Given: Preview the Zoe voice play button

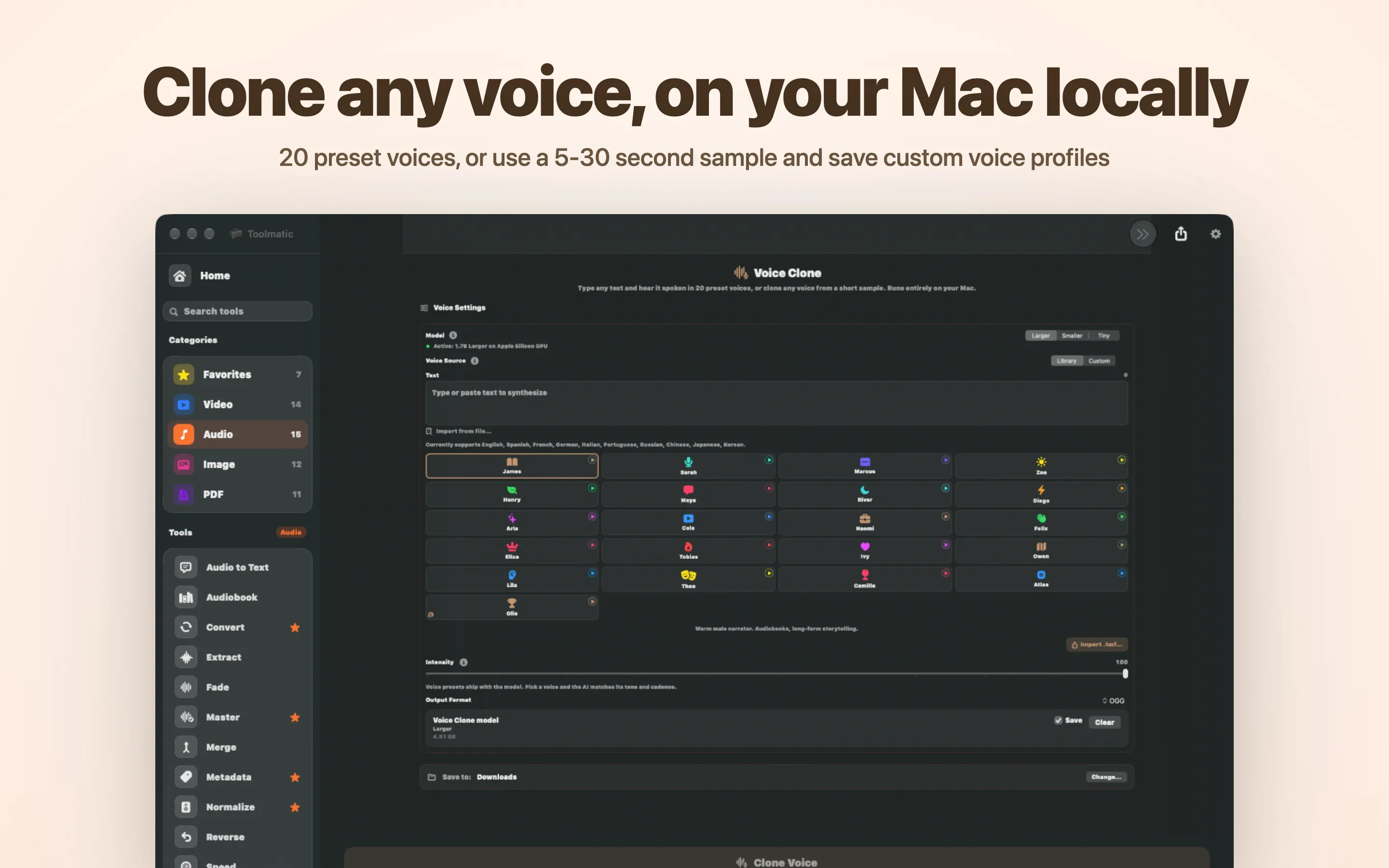Looking at the screenshot, I should click(x=1121, y=460).
